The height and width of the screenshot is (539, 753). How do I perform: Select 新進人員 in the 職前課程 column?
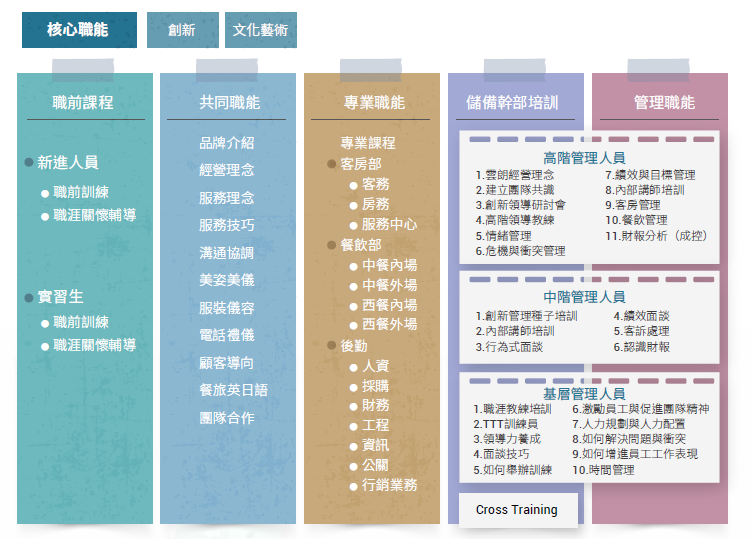(x=68, y=162)
